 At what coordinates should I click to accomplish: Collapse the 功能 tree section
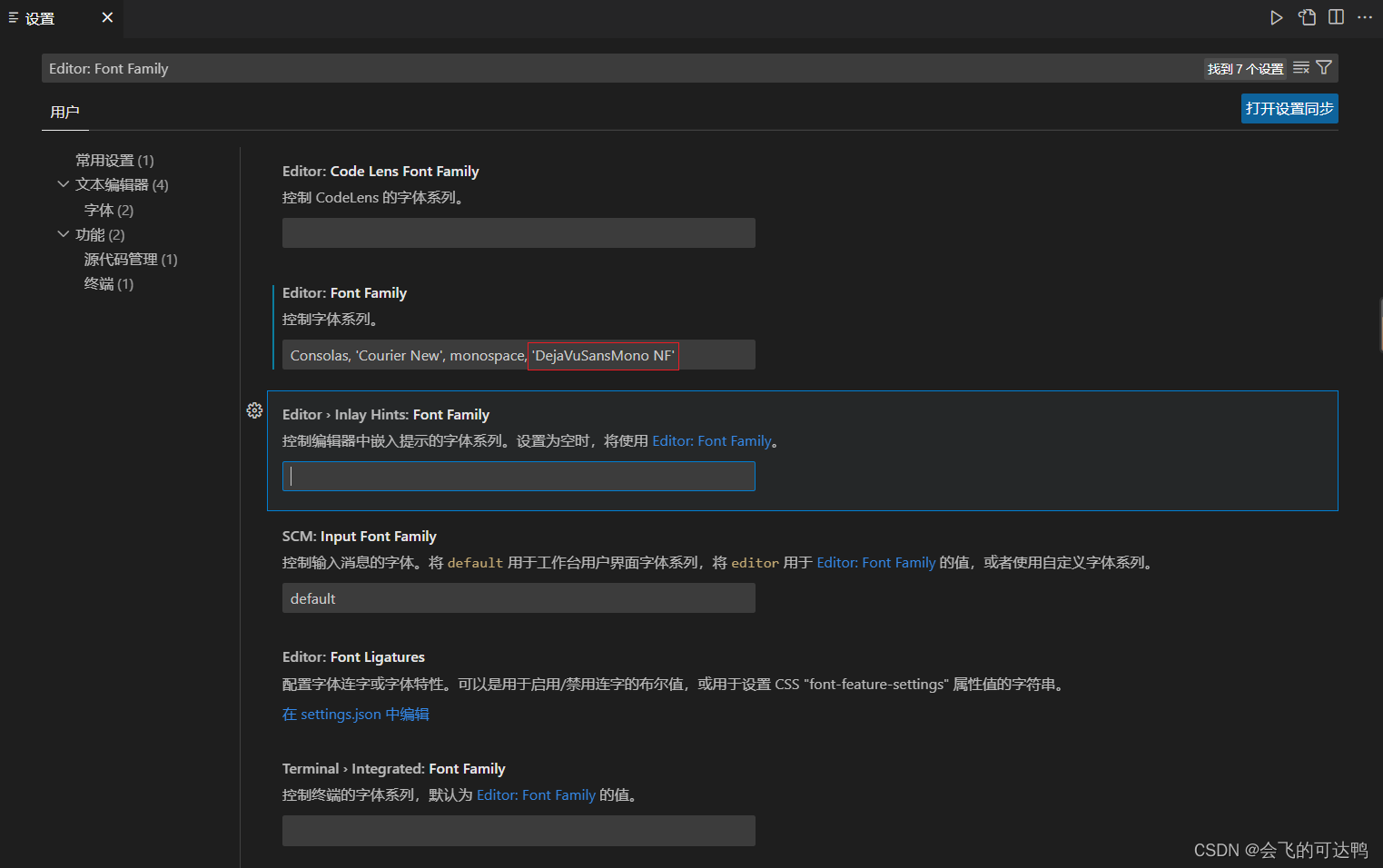(x=63, y=234)
